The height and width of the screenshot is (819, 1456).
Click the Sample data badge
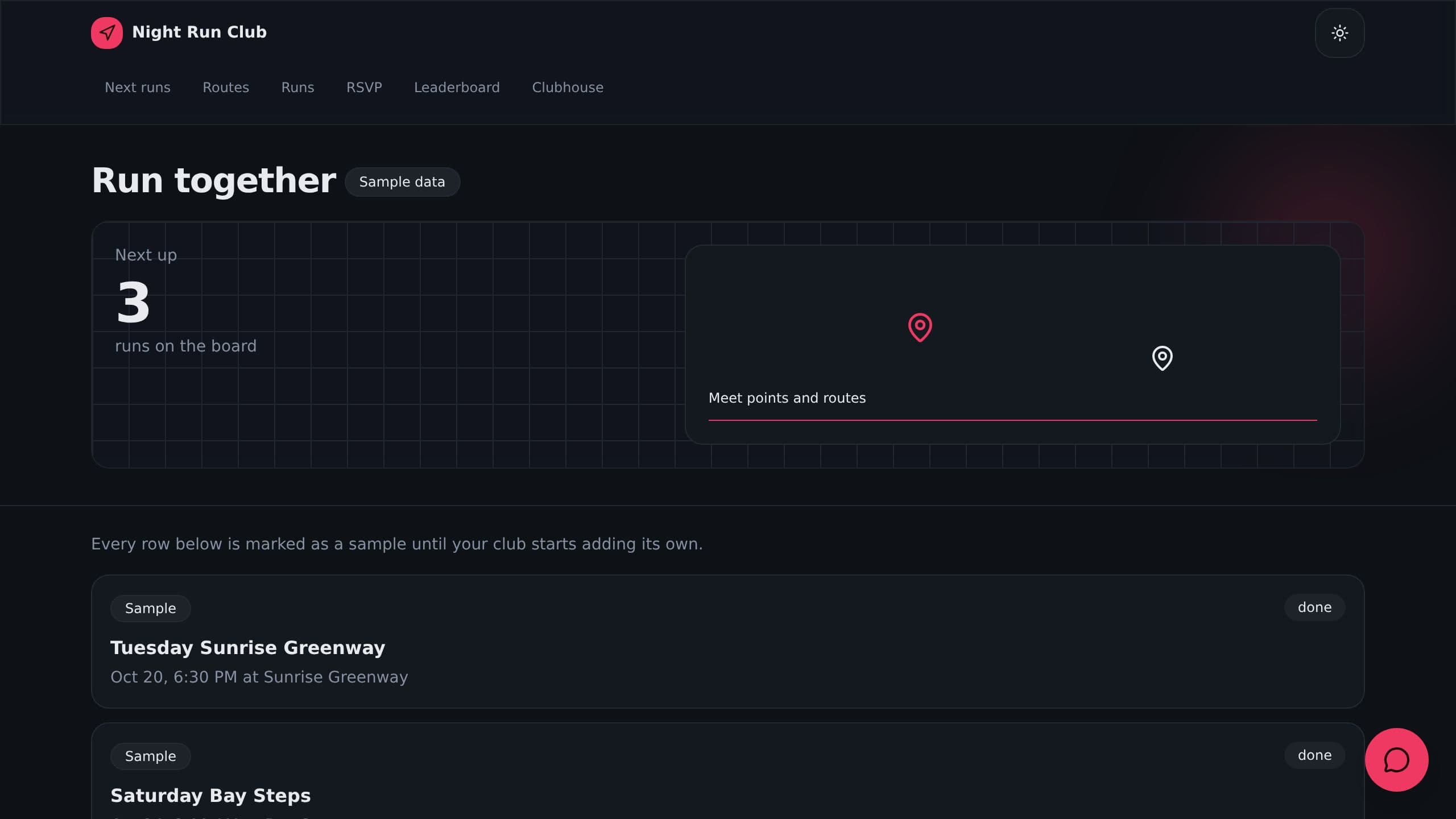click(402, 182)
